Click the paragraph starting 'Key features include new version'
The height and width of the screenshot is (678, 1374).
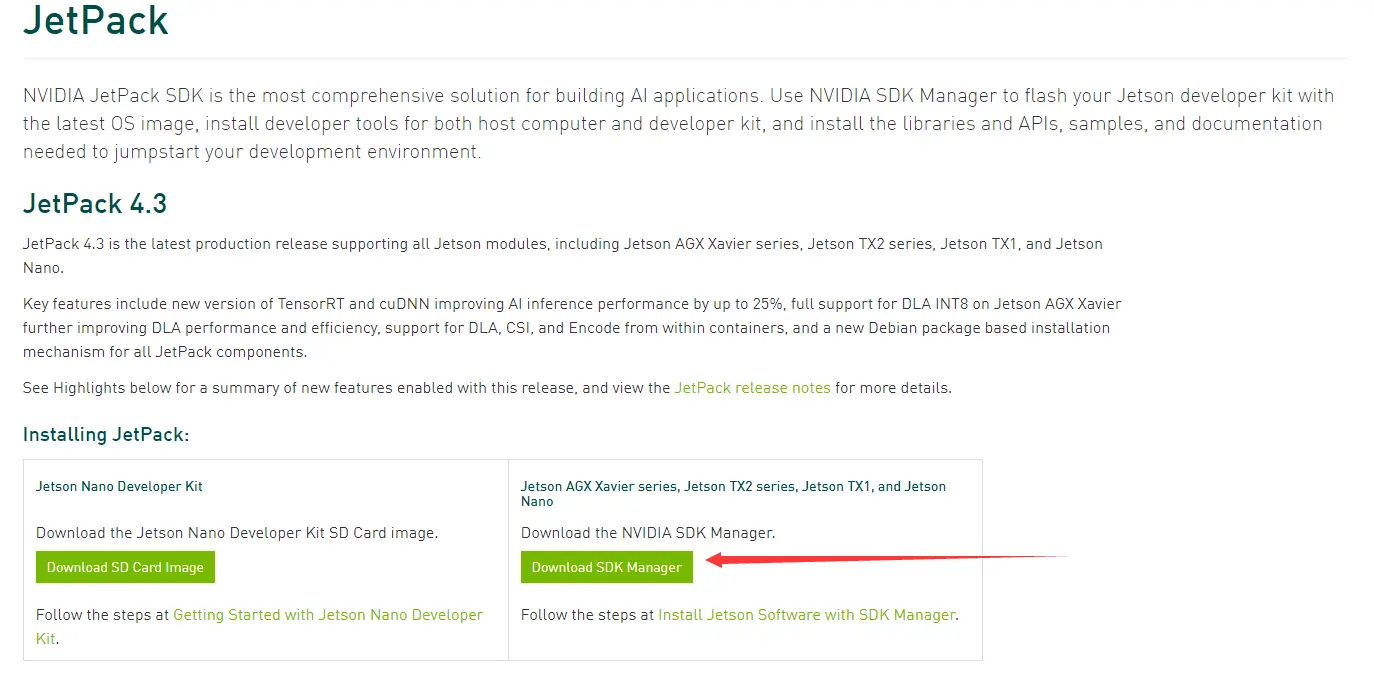572,328
